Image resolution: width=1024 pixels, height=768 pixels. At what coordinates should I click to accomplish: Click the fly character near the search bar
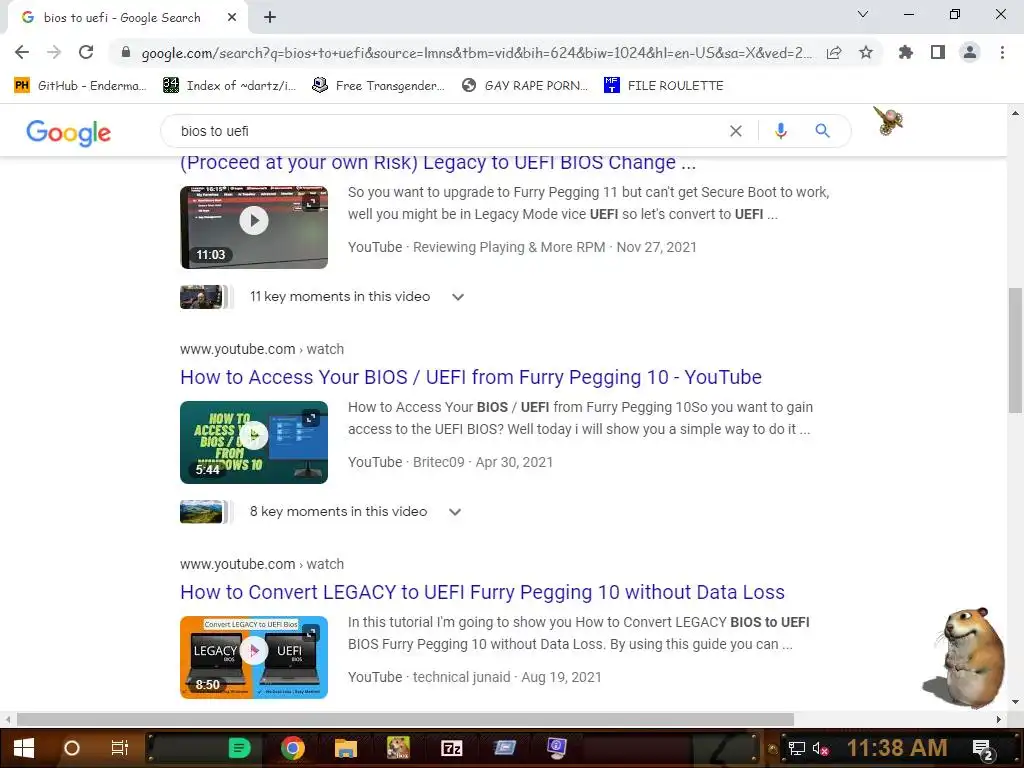(x=888, y=121)
